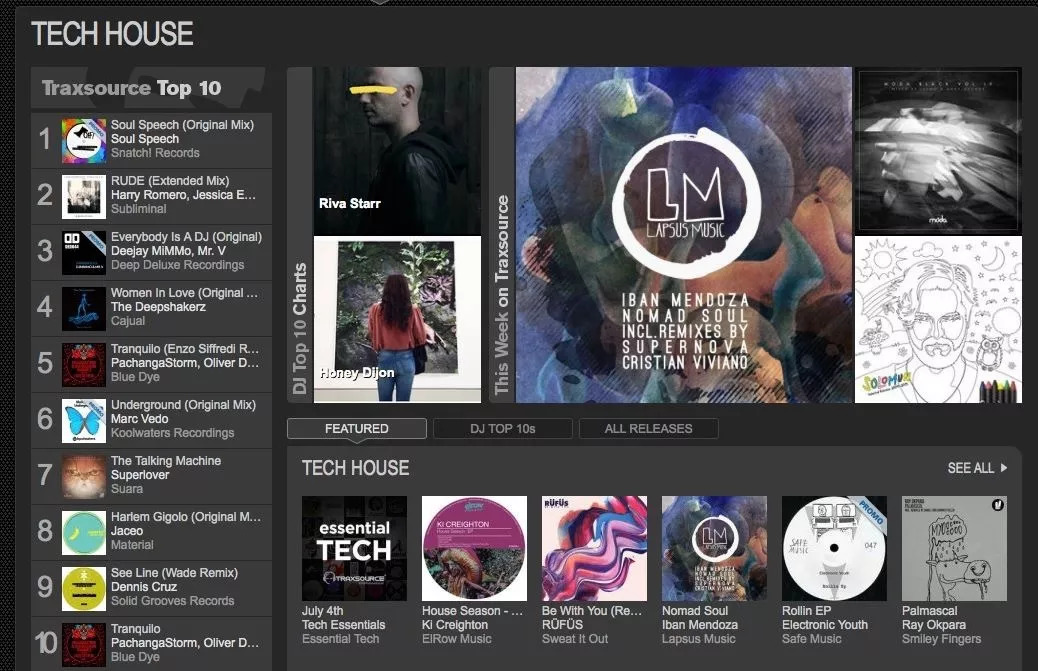Open the DJ TOP 10s tab
This screenshot has height=671, width=1038.
click(502, 429)
